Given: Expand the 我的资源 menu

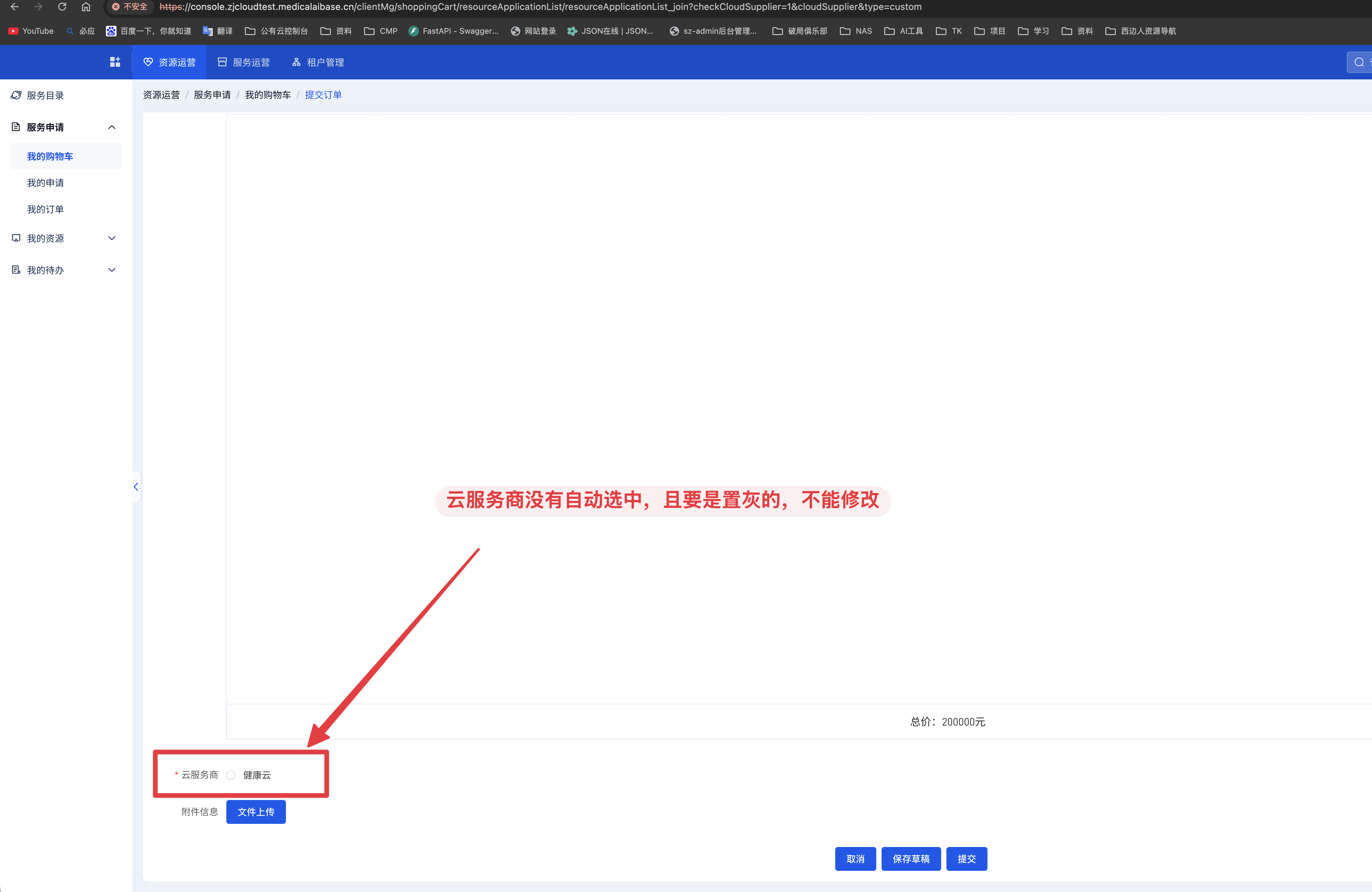Looking at the screenshot, I should pyautogui.click(x=112, y=239).
